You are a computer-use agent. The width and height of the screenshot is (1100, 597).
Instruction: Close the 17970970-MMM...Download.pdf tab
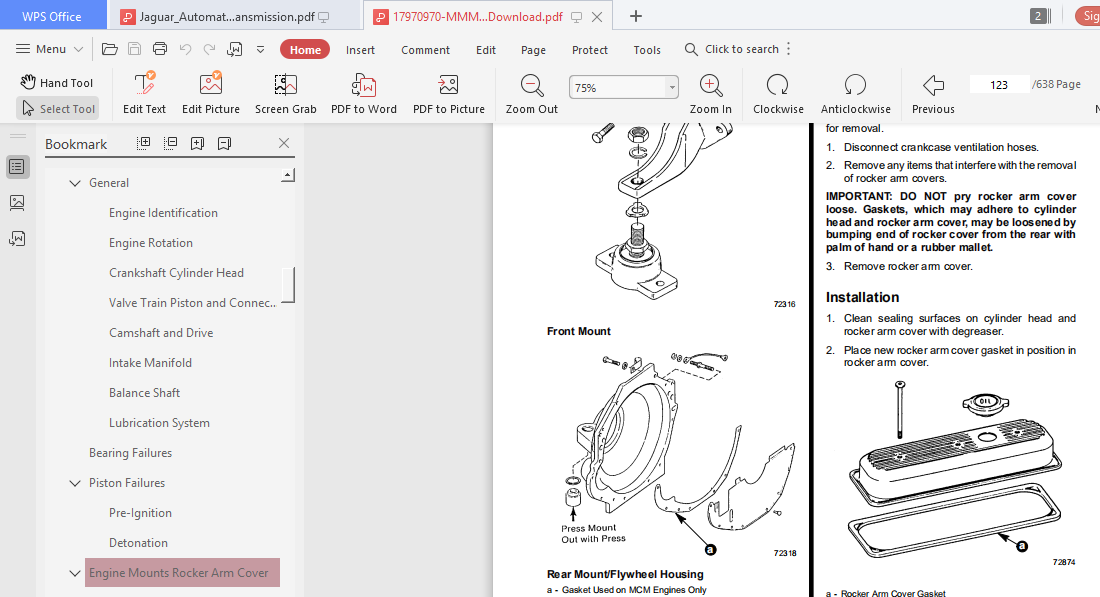[x=597, y=17]
